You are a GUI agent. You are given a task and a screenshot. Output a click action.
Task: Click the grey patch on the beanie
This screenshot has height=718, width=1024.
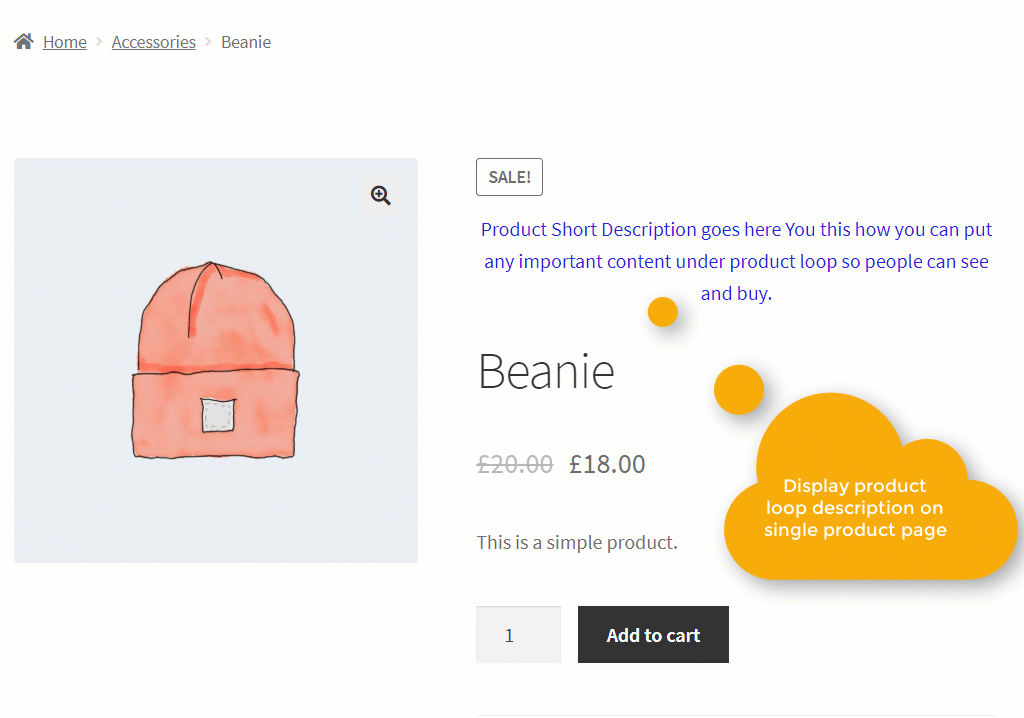tap(218, 415)
